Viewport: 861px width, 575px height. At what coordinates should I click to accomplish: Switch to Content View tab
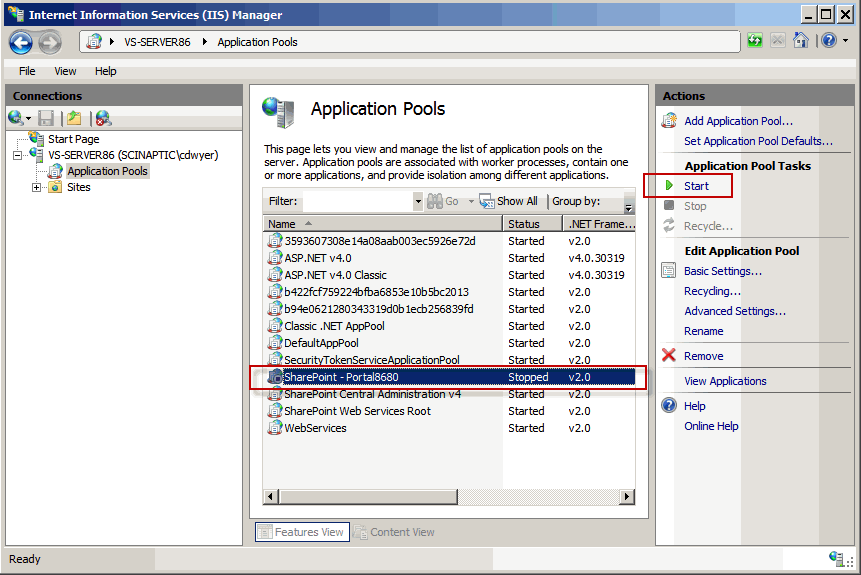coord(395,532)
